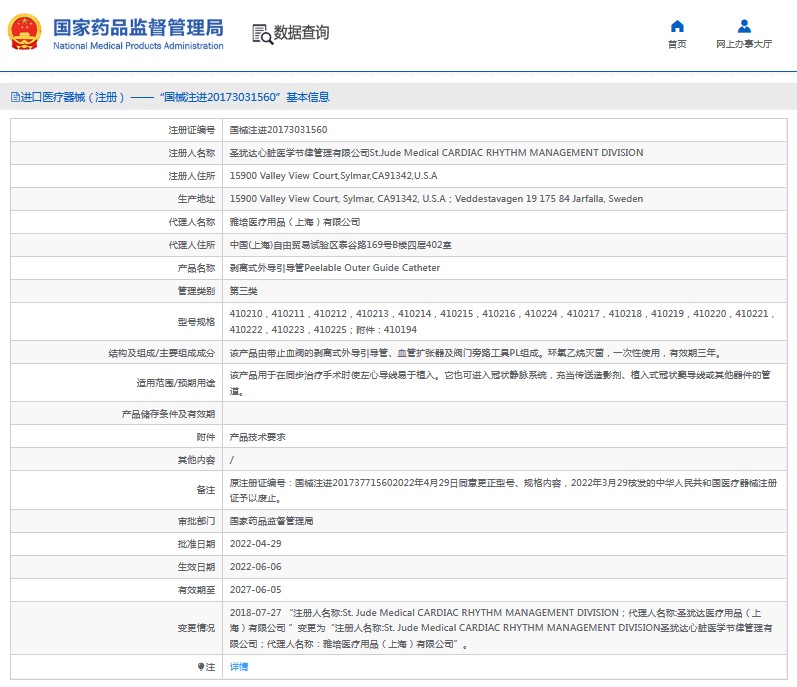The image size is (797, 687).
Task: Click approval date 2022-04-29
Action: click(256, 544)
